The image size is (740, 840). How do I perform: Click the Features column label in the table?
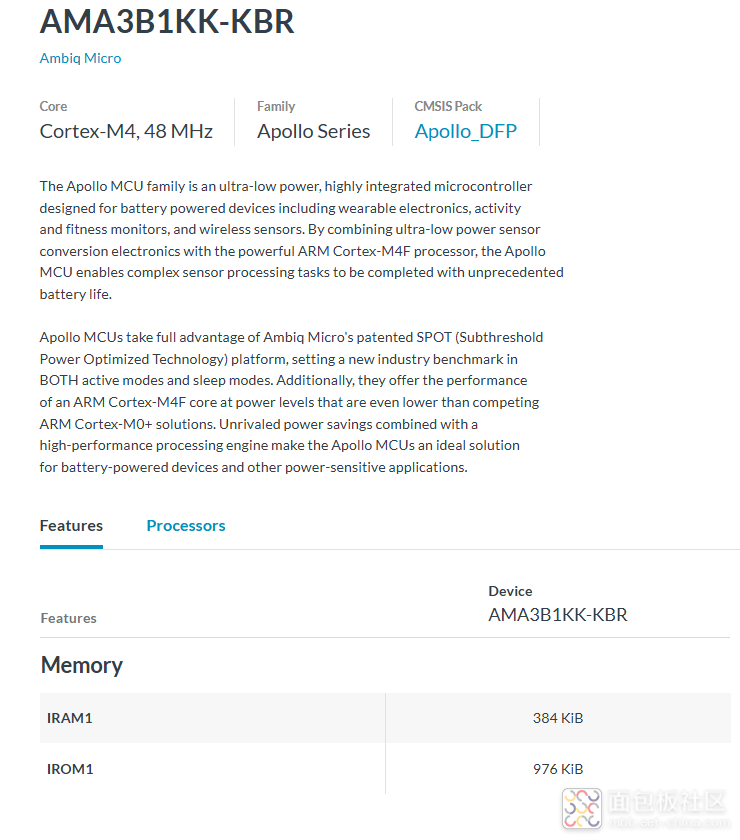click(x=68, y=618)
